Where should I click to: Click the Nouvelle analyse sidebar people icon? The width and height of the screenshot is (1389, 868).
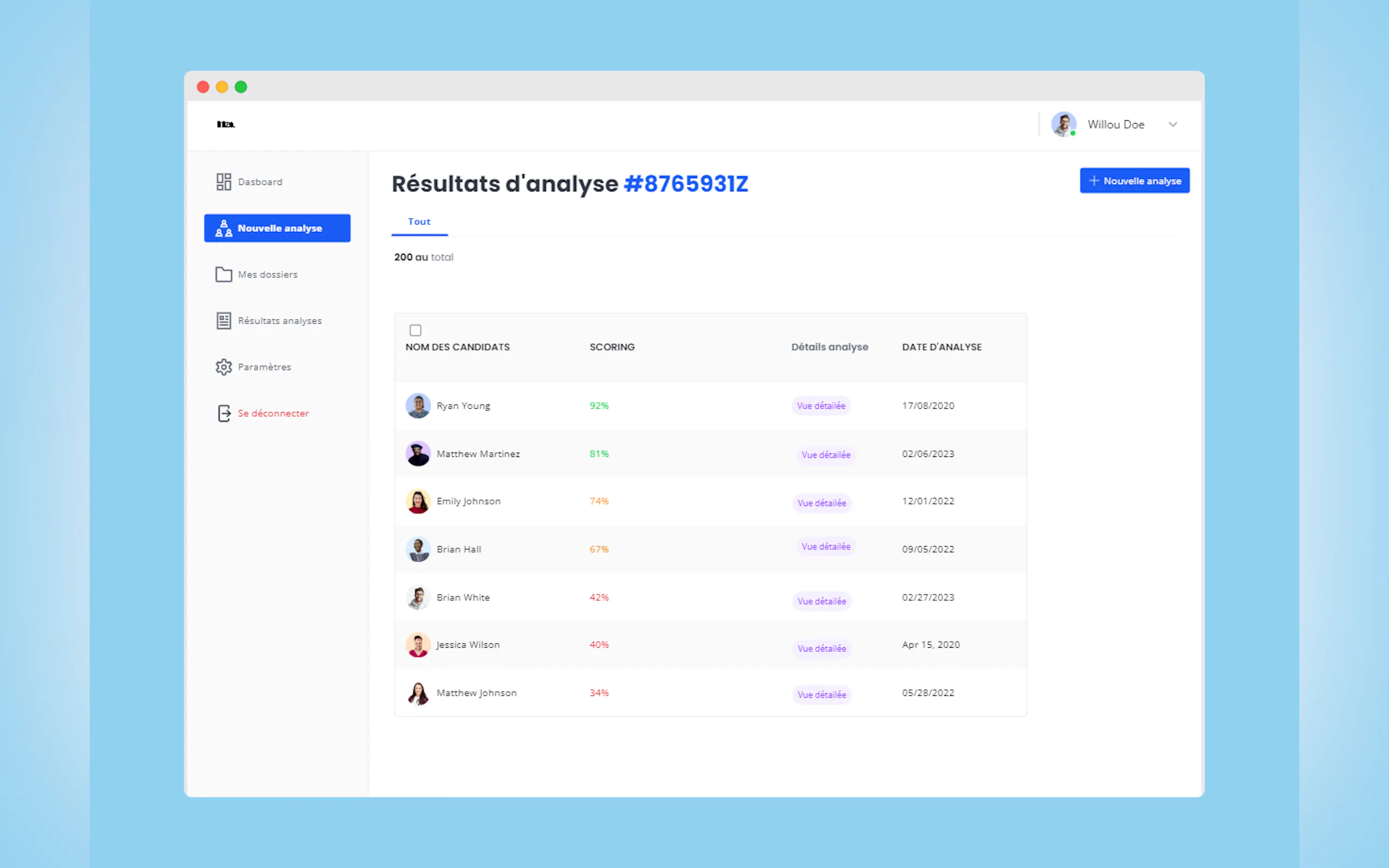click(223, 228)
